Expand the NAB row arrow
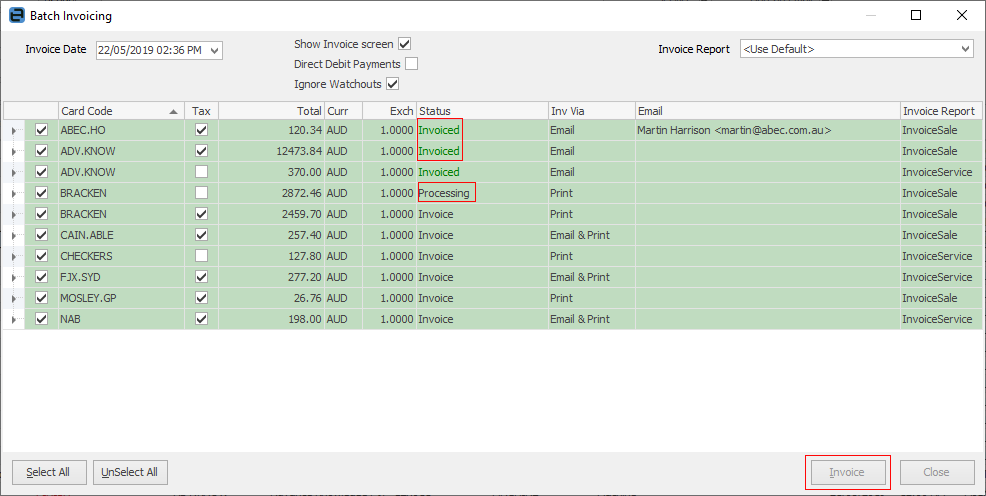Viewport: 986px width, 496px height. pyautogui.click(x=14, y=319)
